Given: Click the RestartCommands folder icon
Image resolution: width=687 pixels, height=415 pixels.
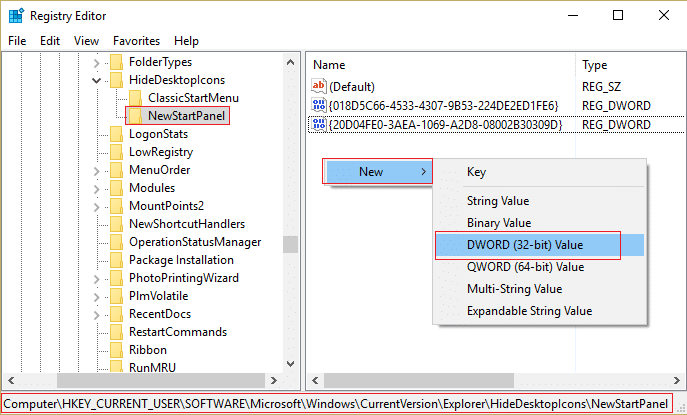Looking at the screenshot, I should pos(117,332).
